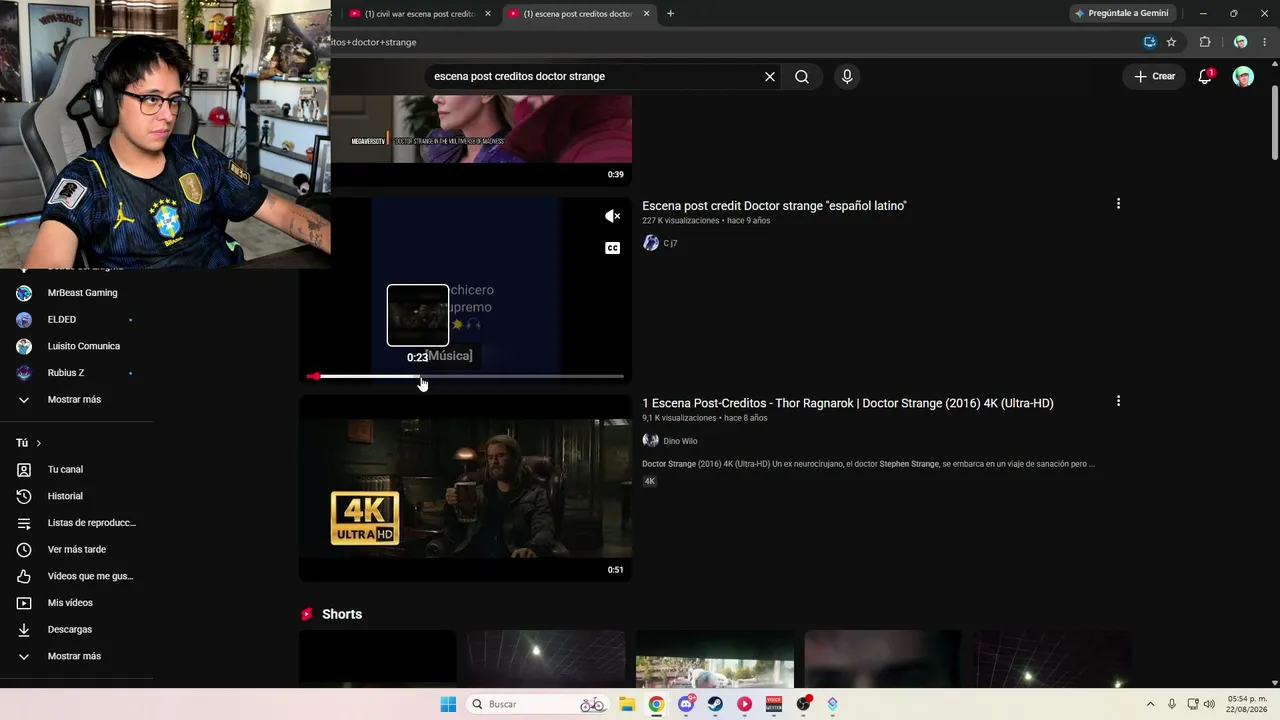This screenshot has height=720, width=1280.
Task: Open more options for Escena post credit video
Action: point(1118,204)
